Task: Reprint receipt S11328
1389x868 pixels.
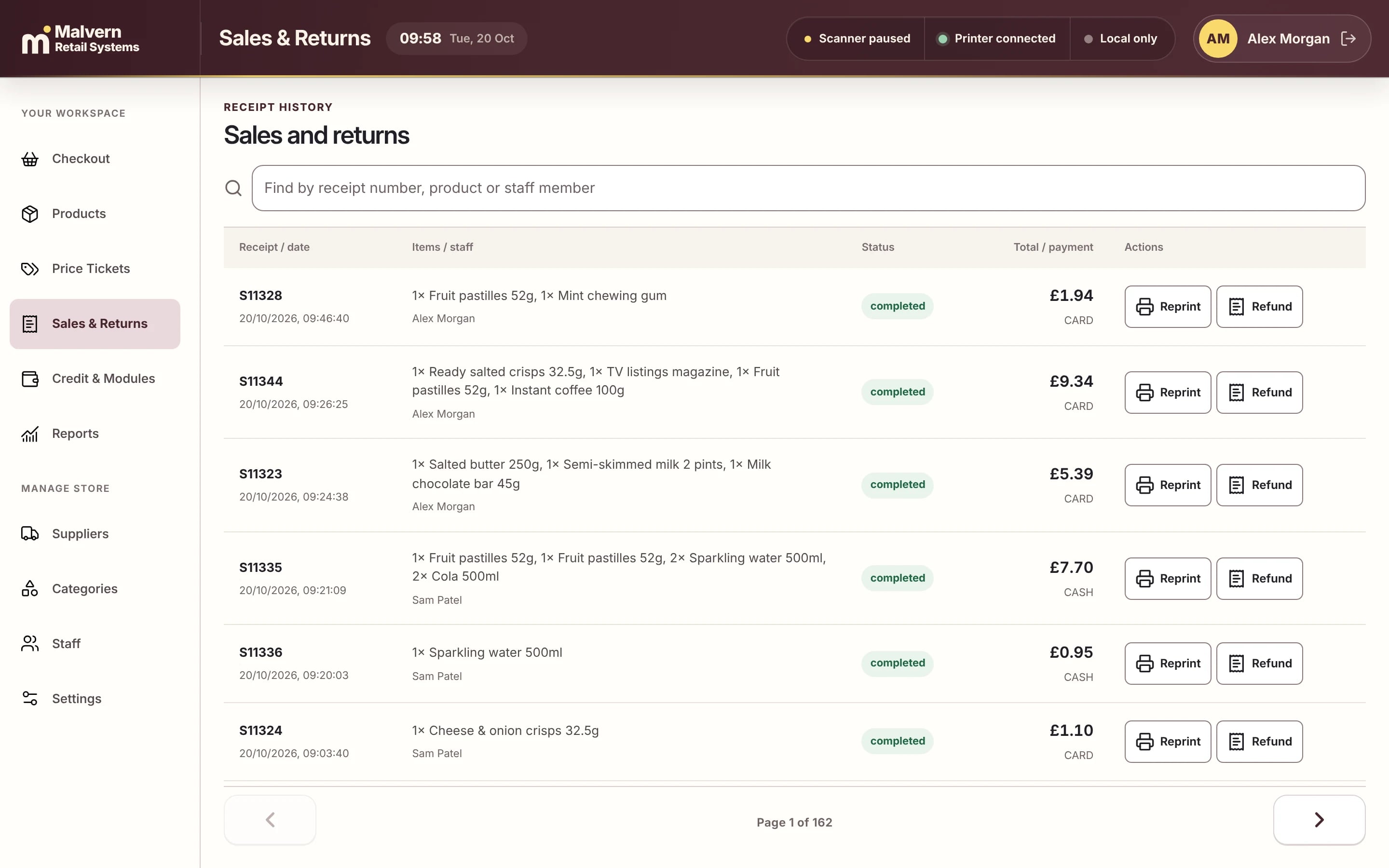Action: 1168,307
